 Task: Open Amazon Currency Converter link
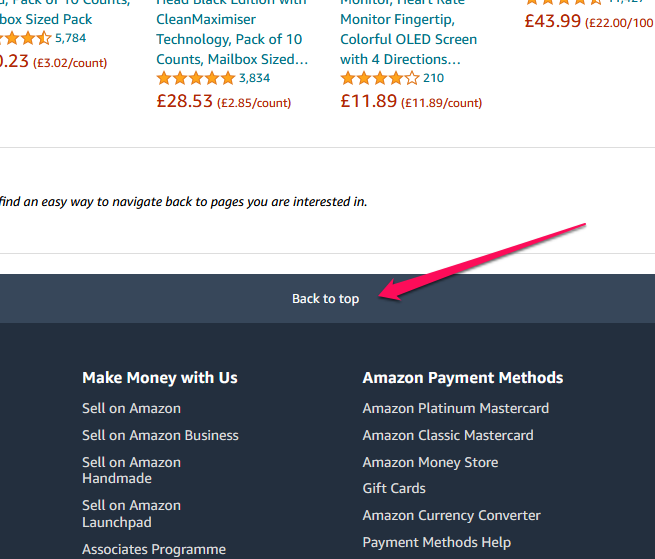point(451,515)
